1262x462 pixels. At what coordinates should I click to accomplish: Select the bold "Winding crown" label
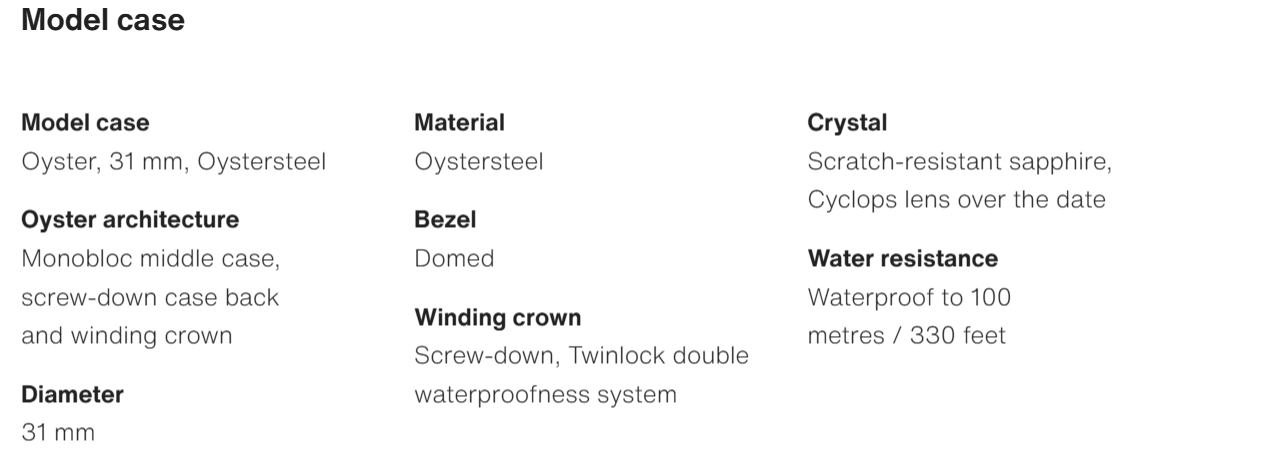pos(497,317)
